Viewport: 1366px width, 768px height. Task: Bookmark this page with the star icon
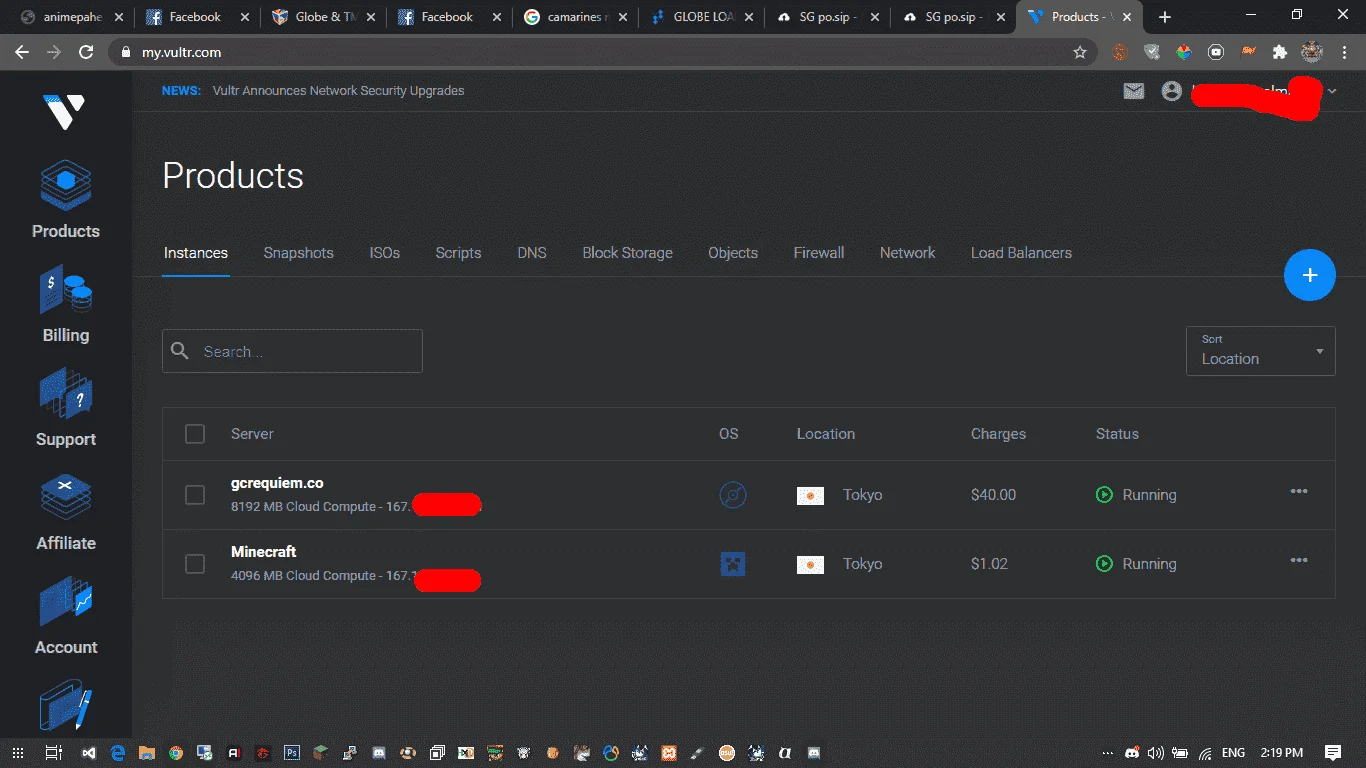[x=1080, y=52]
